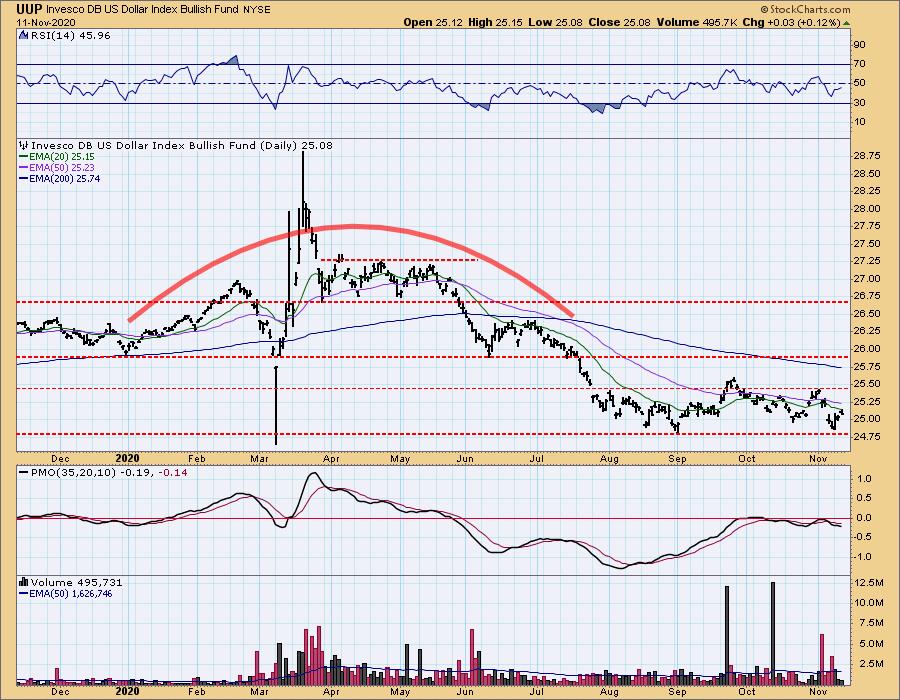Click the 70 level on RSI axis
Screen dimensions: 900x700
point(859,64)
